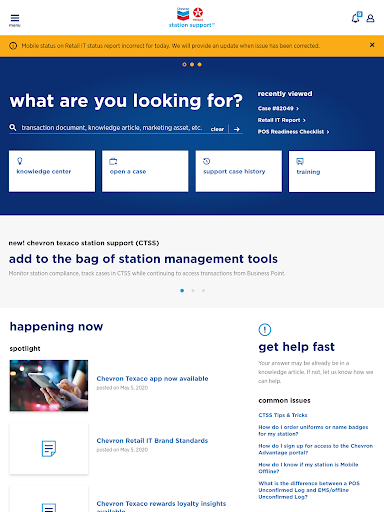Open 'How do I order uniforms or name badges' link
The image size is (384, 512).
[x=313, y=430]
